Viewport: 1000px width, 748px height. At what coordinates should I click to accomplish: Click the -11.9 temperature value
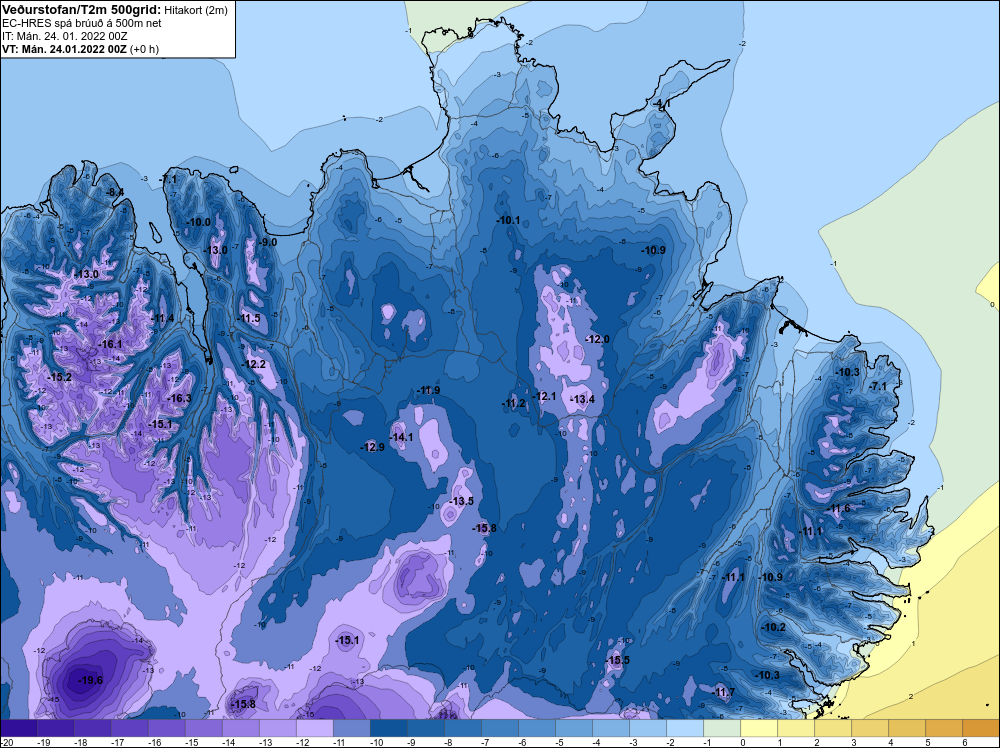428,390
